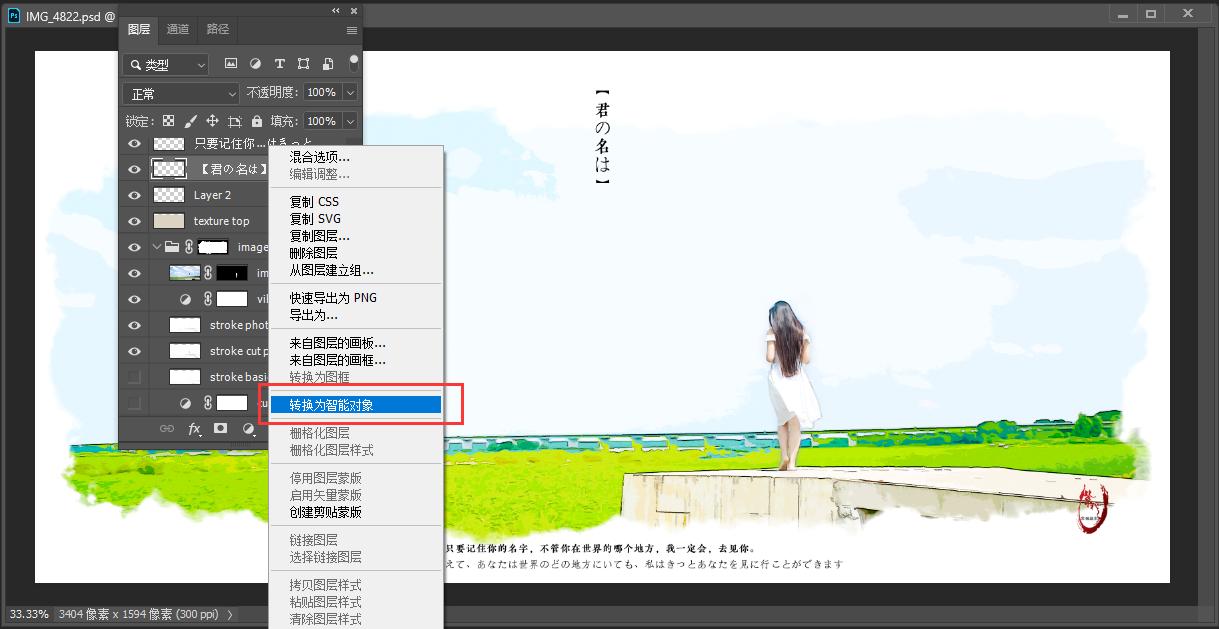
Task: Click the lock transparent pixels icon
Action: (169, 121)
